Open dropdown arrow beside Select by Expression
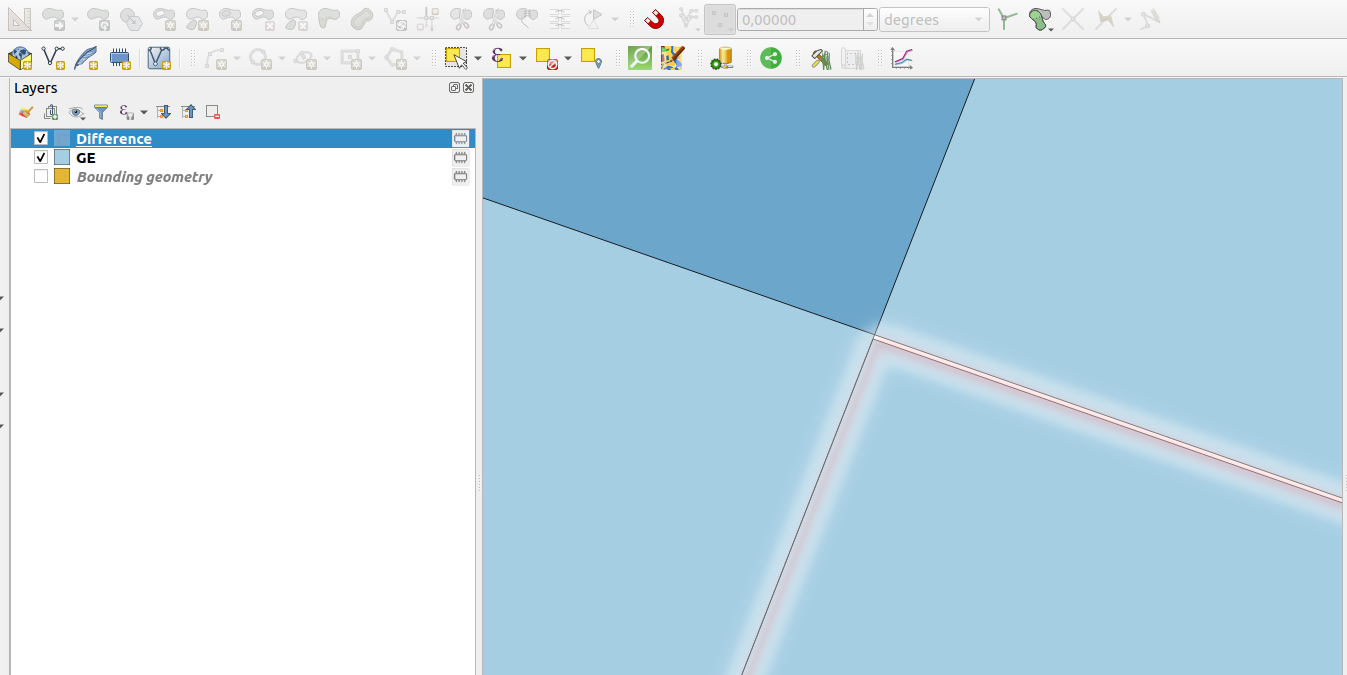This screenshot has width=1347, height=675. tap(522, 59)
